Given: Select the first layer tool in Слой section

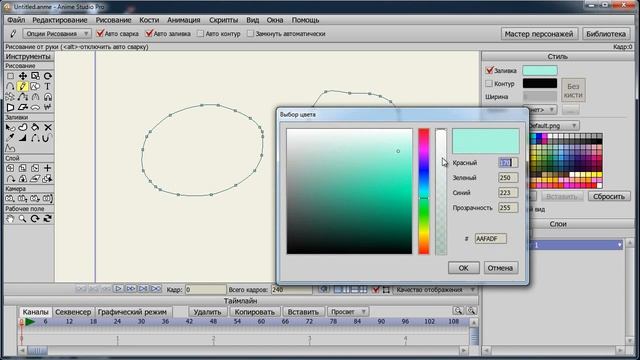Looking at the screenshot, I should click(10, 168).
